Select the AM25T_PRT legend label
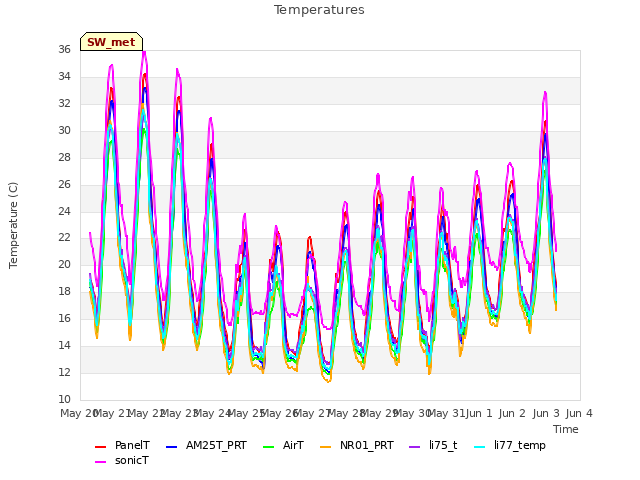 [216, 445]
